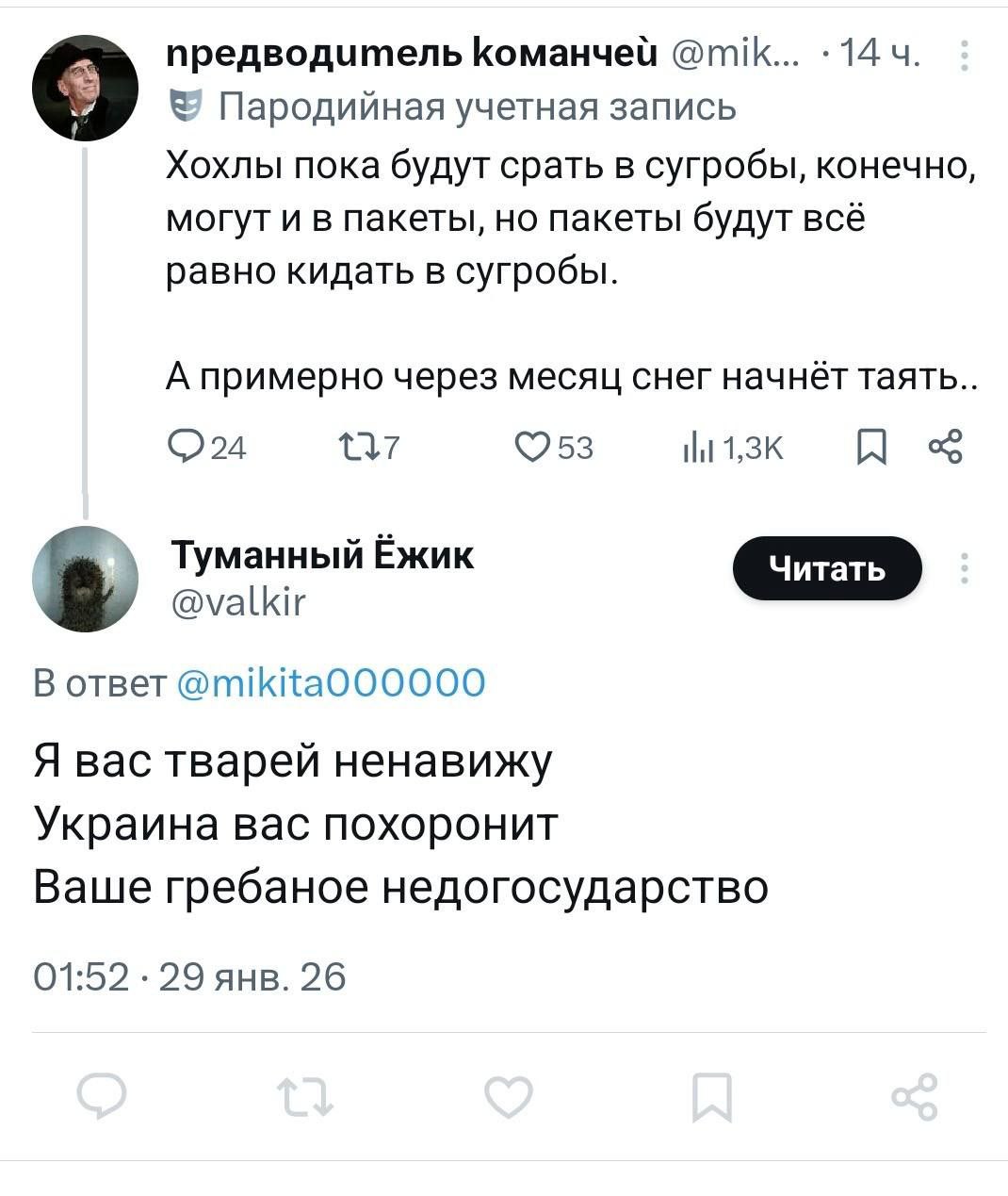Viewport: 1008px width, 1196px height.
Task: Bookmark the Туманный Ёжик tweet
Action: (x=712, y=1097)
